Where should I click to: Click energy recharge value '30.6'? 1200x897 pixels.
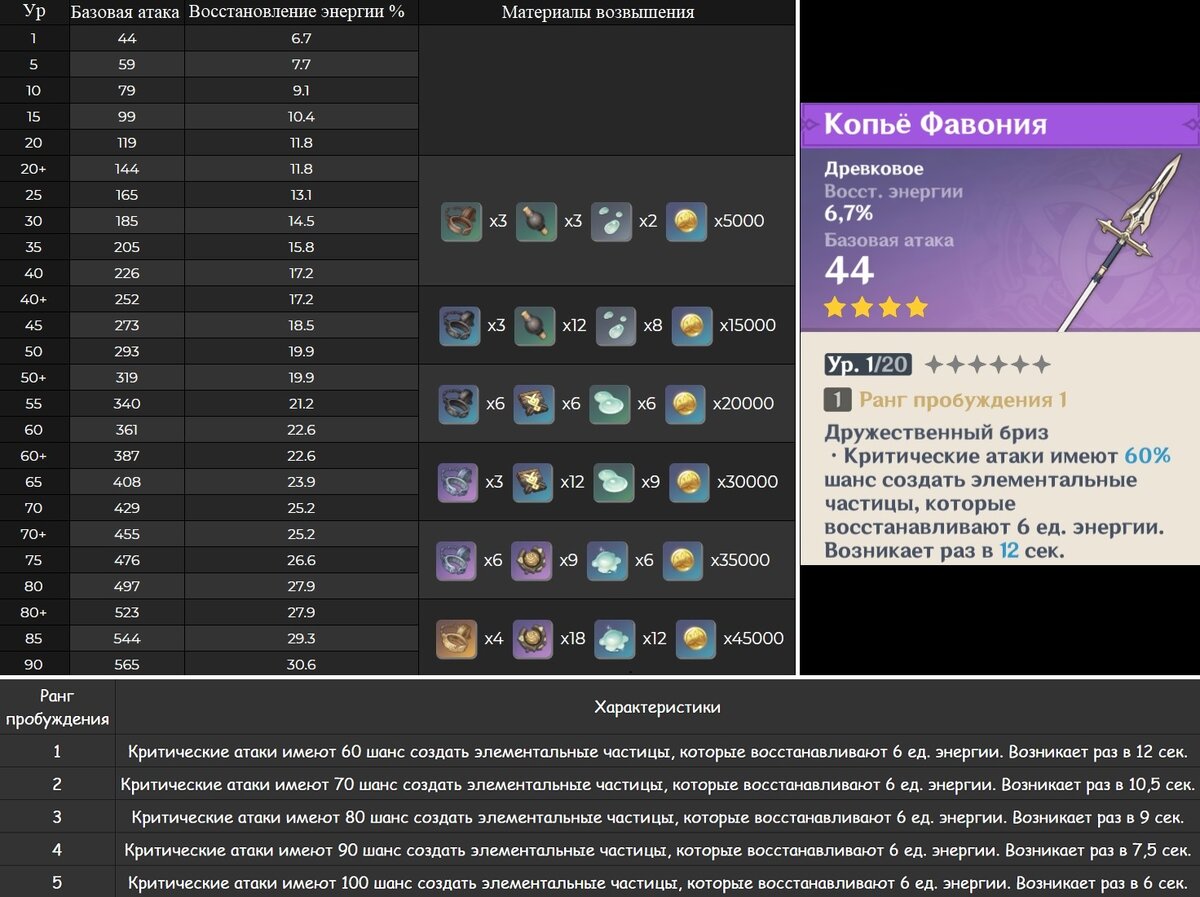301,664
